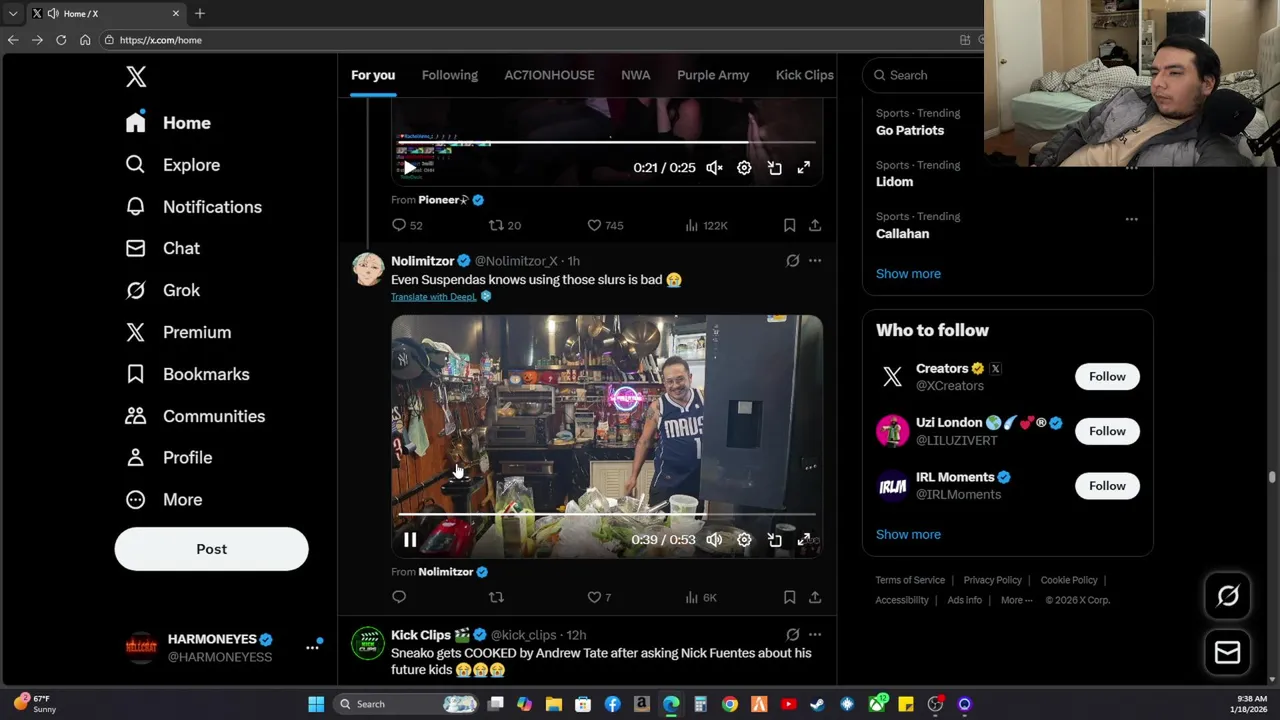Open the More menu in sidebar
The image size is (1280, 720).
coord(163,499)
